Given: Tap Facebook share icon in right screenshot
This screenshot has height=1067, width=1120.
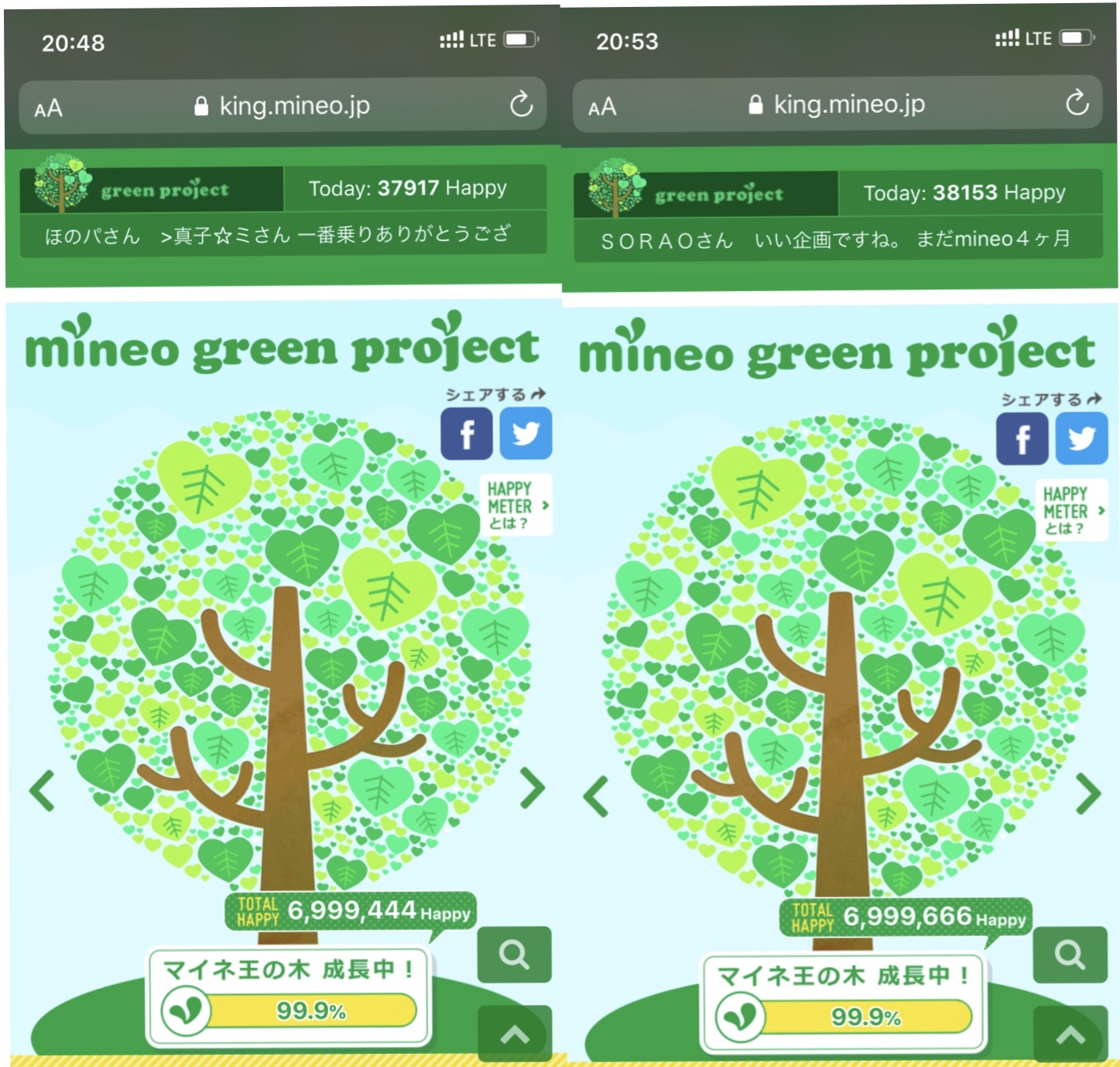Looking at the screenshot, I should 1022,439.
